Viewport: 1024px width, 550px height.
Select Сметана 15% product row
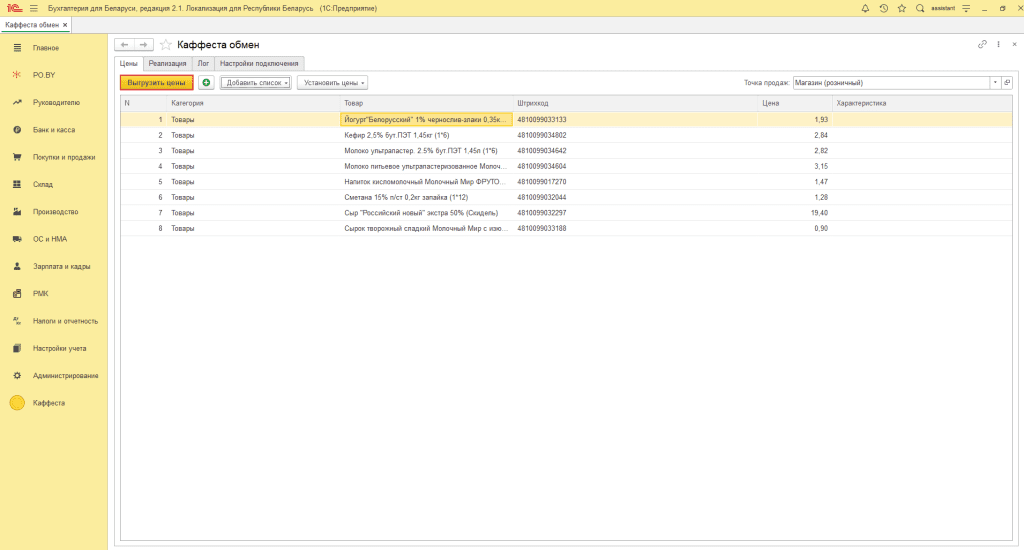click(566, 197)
